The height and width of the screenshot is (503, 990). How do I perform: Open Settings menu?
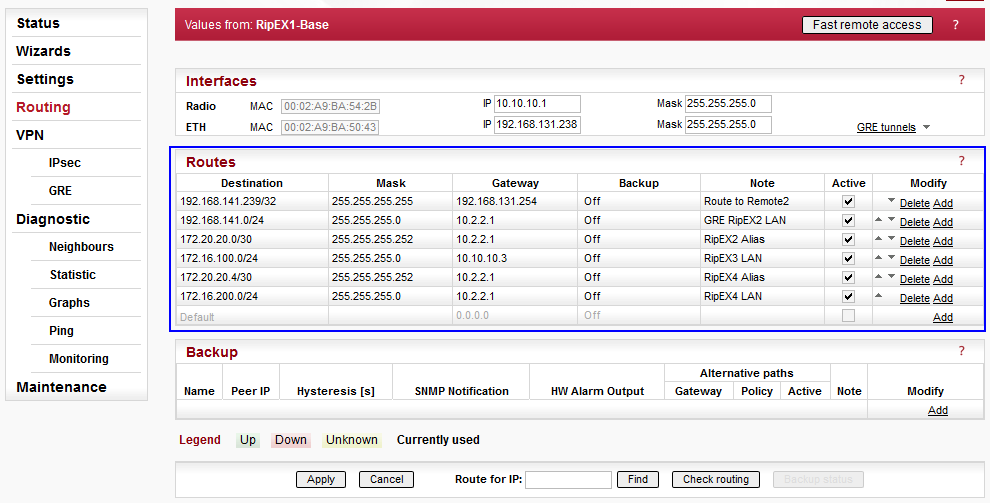click(45, 79)
